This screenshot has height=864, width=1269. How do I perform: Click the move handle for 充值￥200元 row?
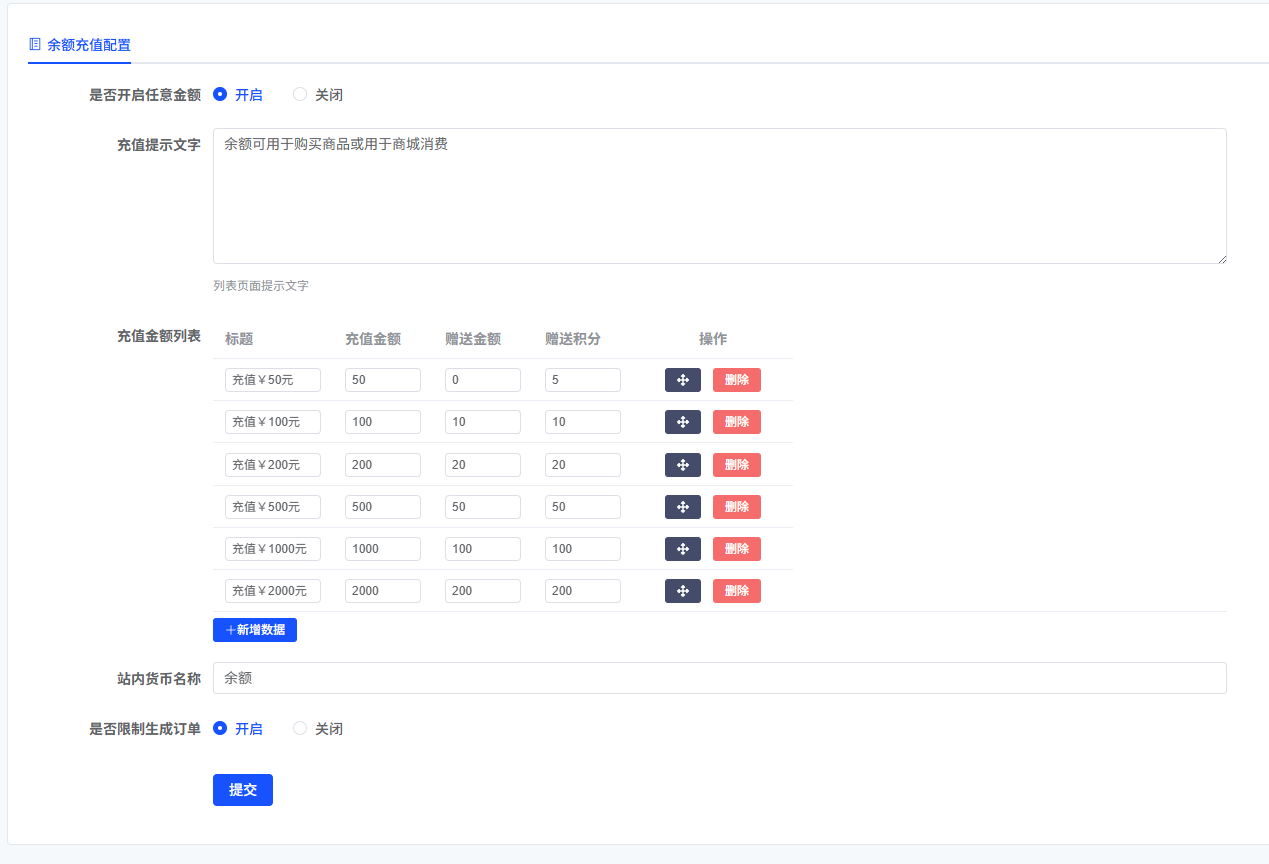(x=683, y=464)
